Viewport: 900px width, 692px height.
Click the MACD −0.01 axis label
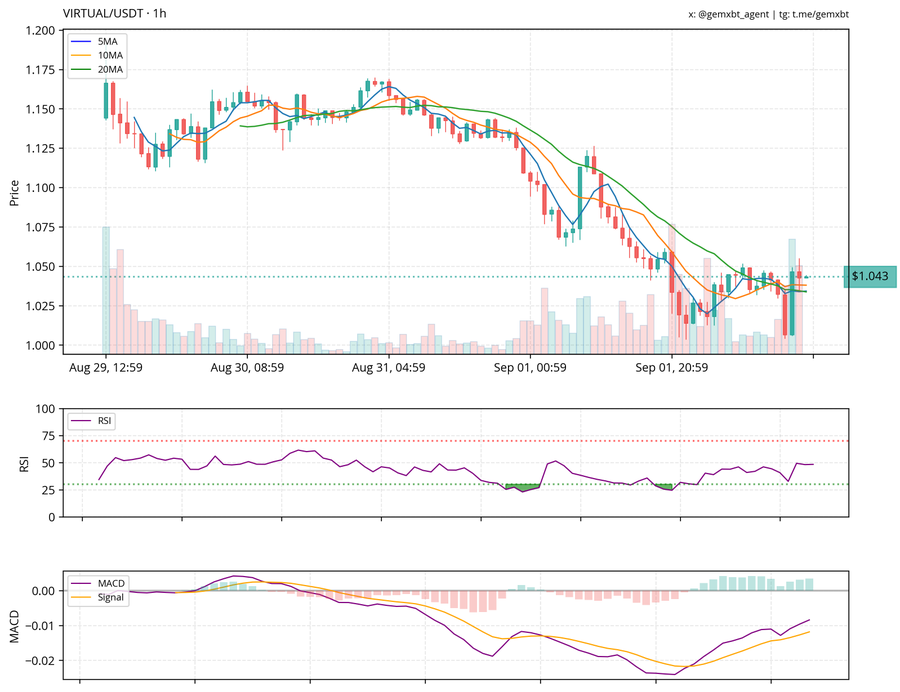click(40, 625)
